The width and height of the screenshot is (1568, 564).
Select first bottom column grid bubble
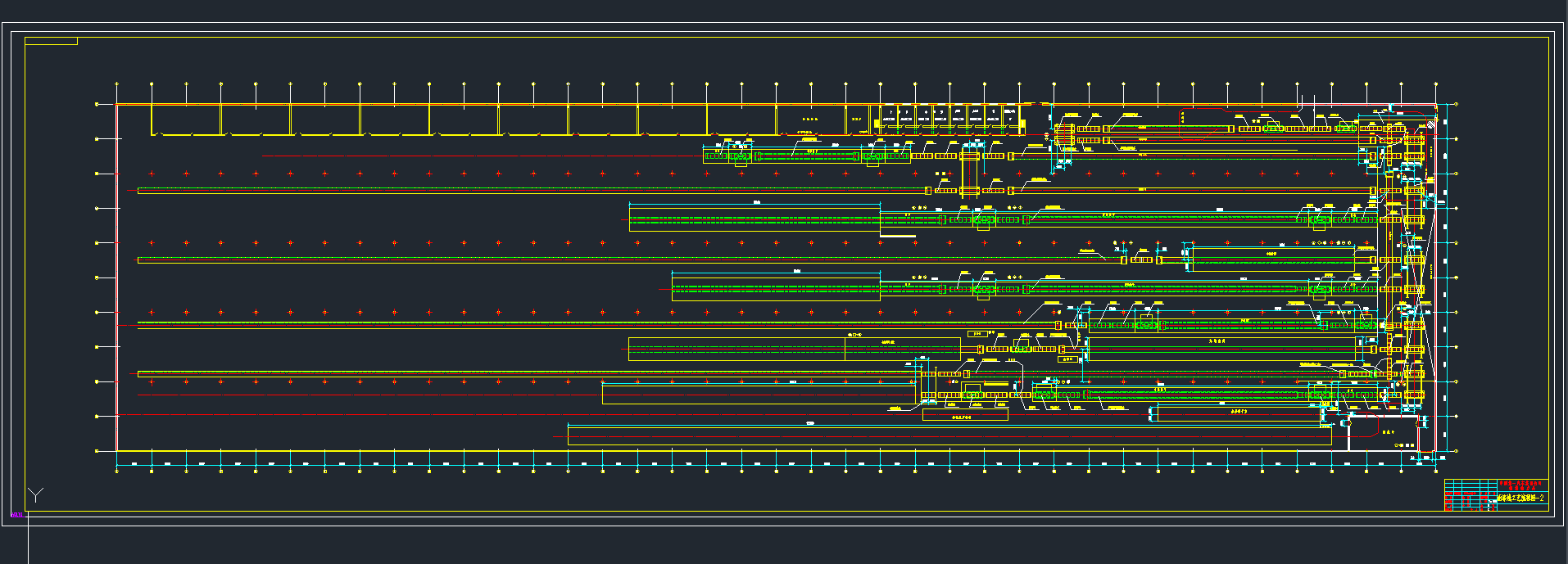click(117, 472)
